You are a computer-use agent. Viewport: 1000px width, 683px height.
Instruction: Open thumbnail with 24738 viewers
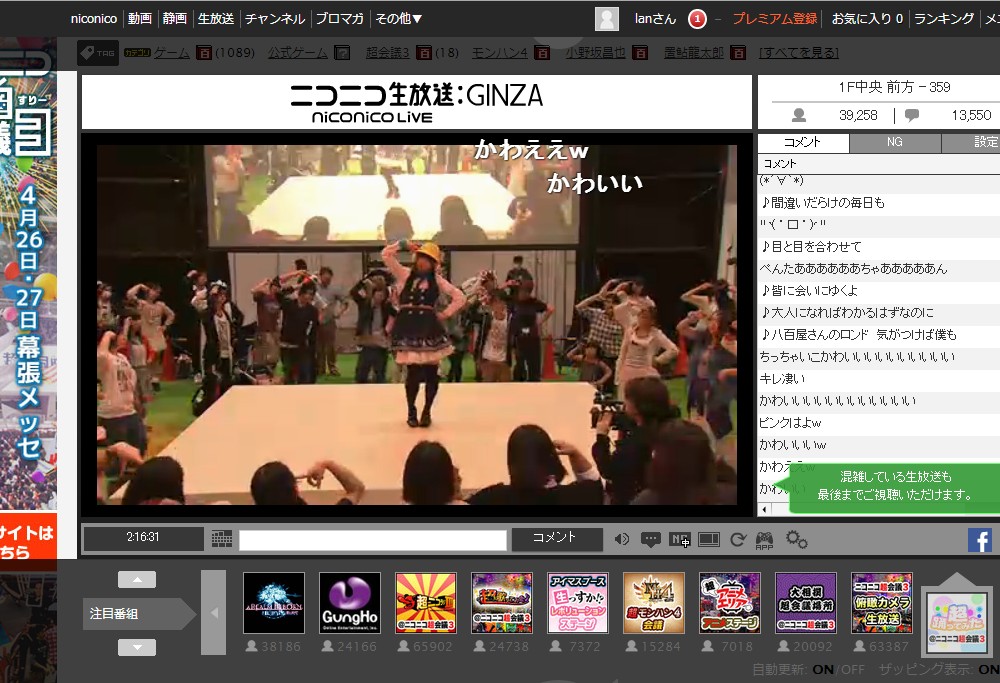point(502,603)
